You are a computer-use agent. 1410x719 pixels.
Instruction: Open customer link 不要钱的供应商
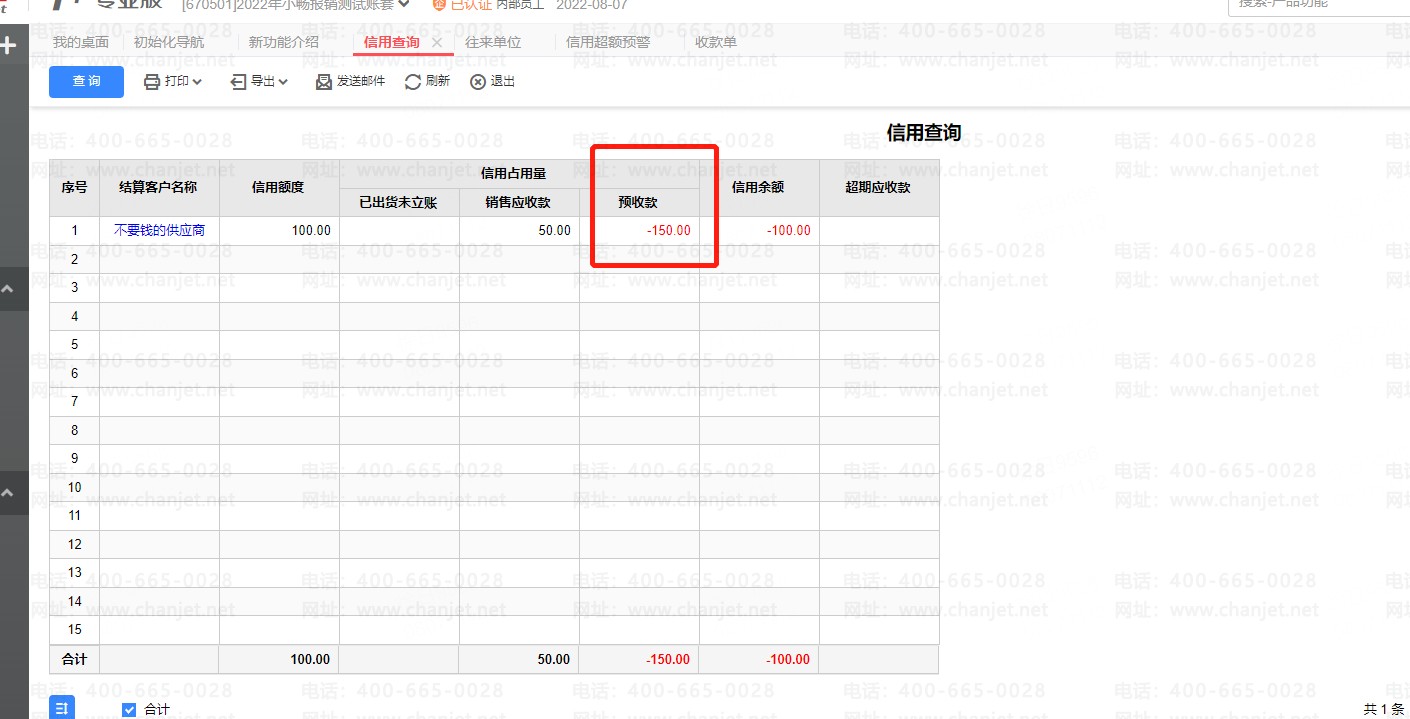[160, 230]
